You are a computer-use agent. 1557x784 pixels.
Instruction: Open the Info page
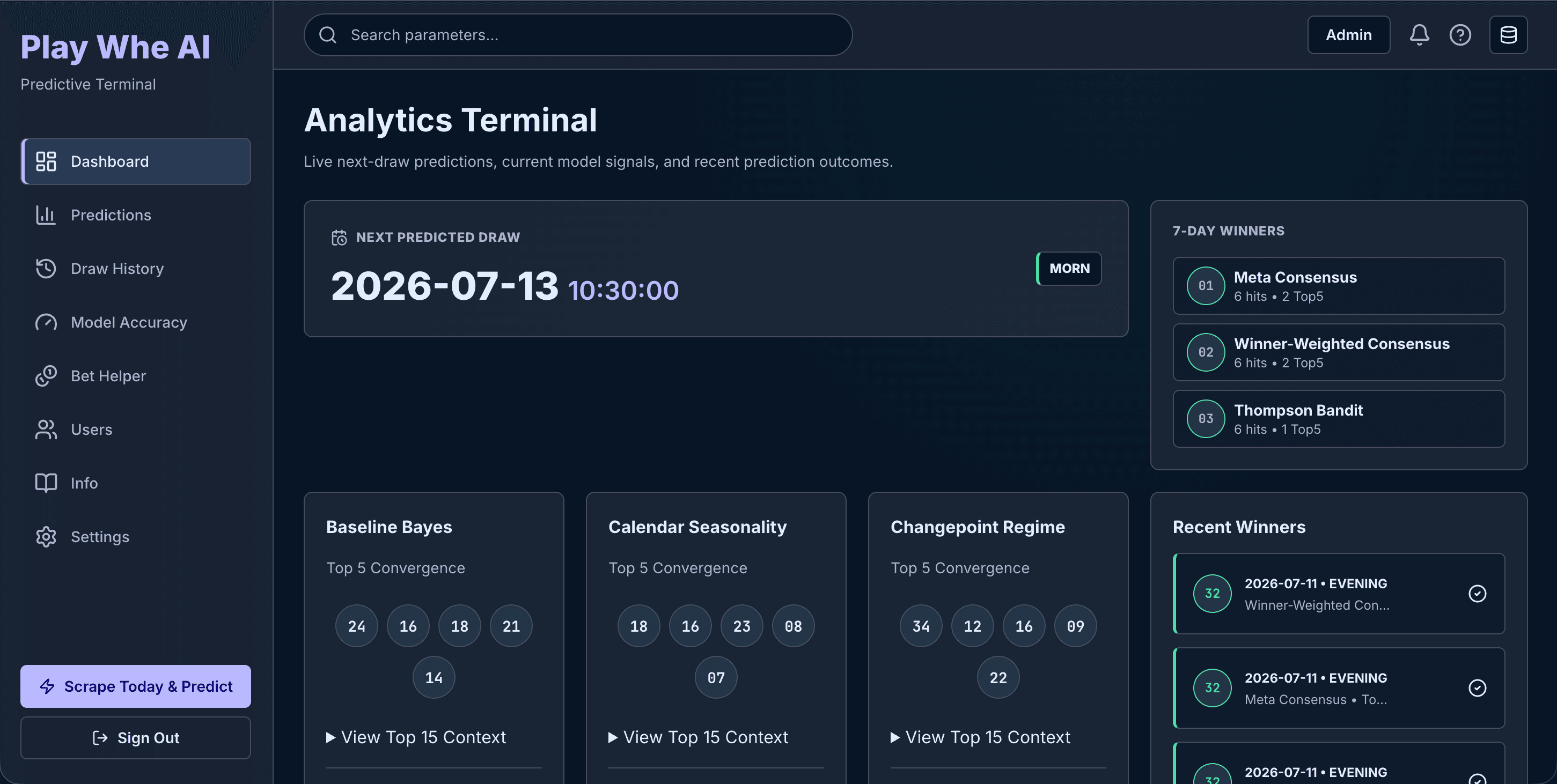tap(136, 483)
